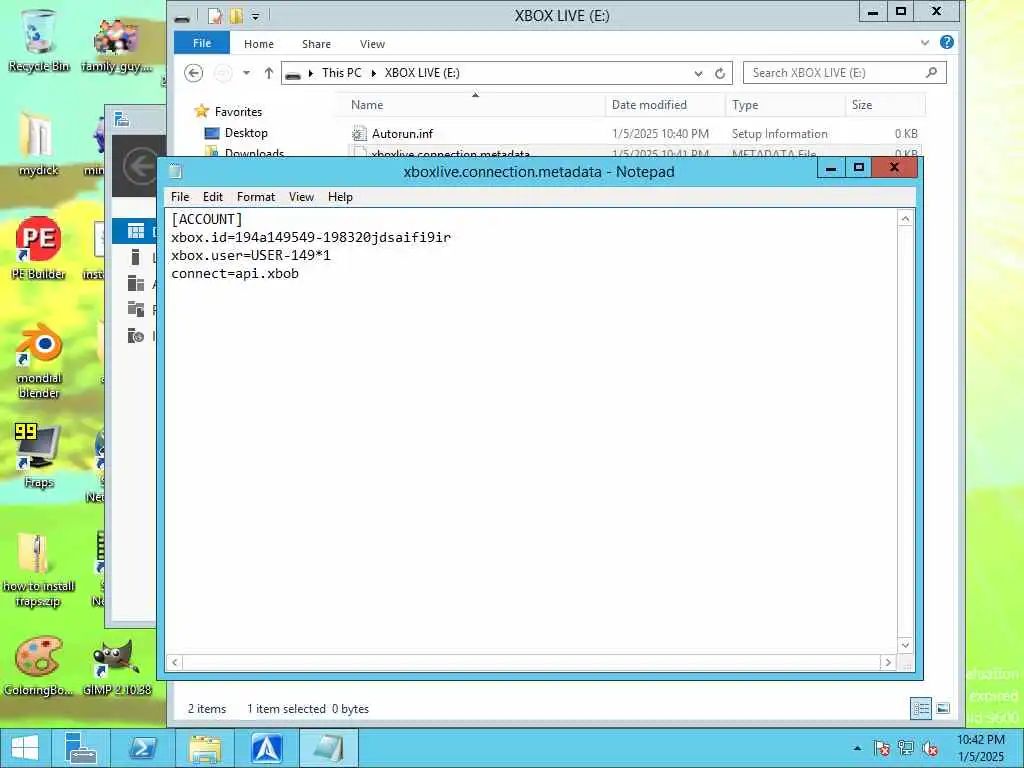Place the cursor on the [ACCOUNT] line
This screenshot has width=1024, height=768.
click(206, 219)
